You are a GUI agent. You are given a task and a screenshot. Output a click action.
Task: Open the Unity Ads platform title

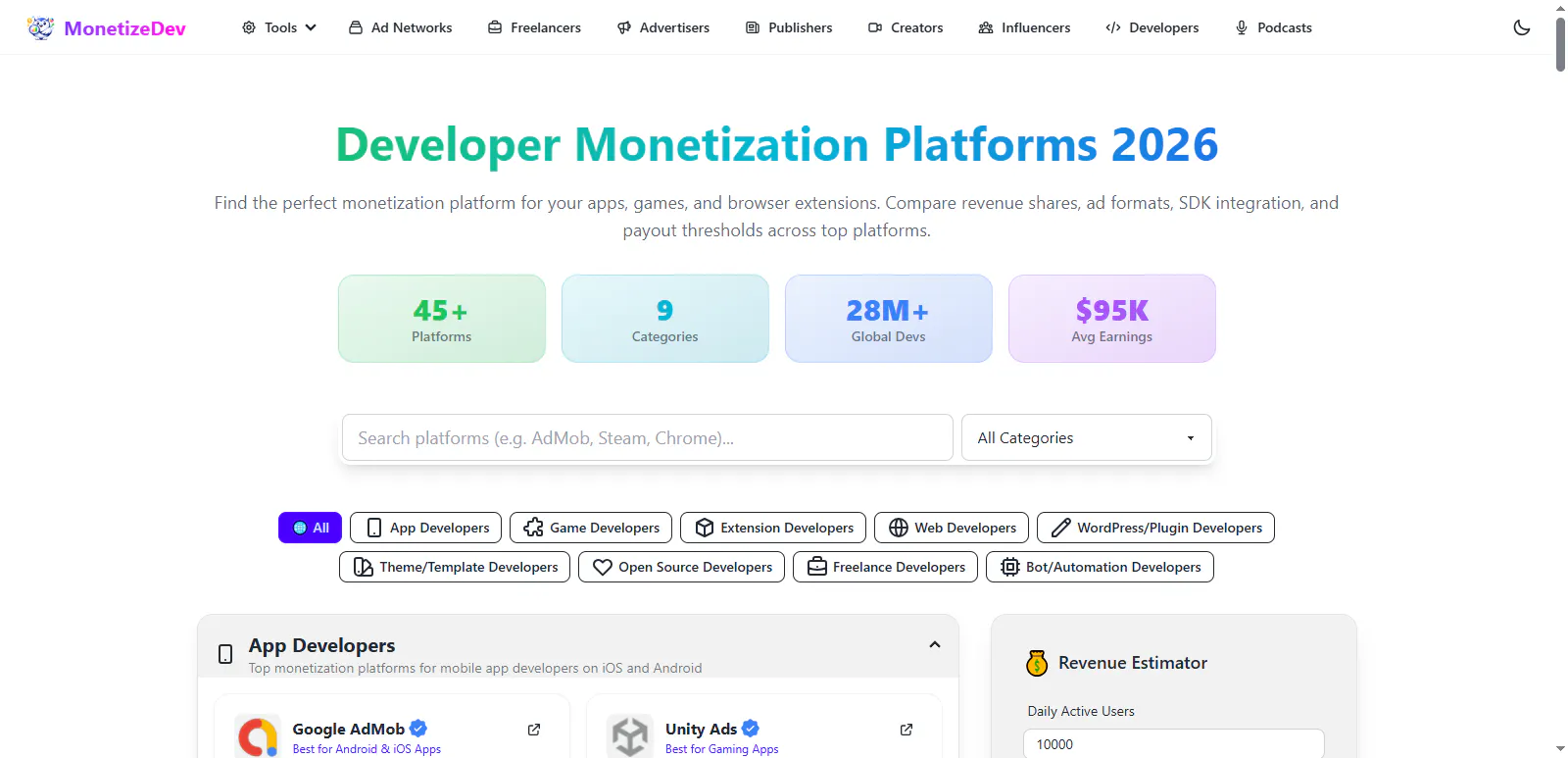(701, 729)
